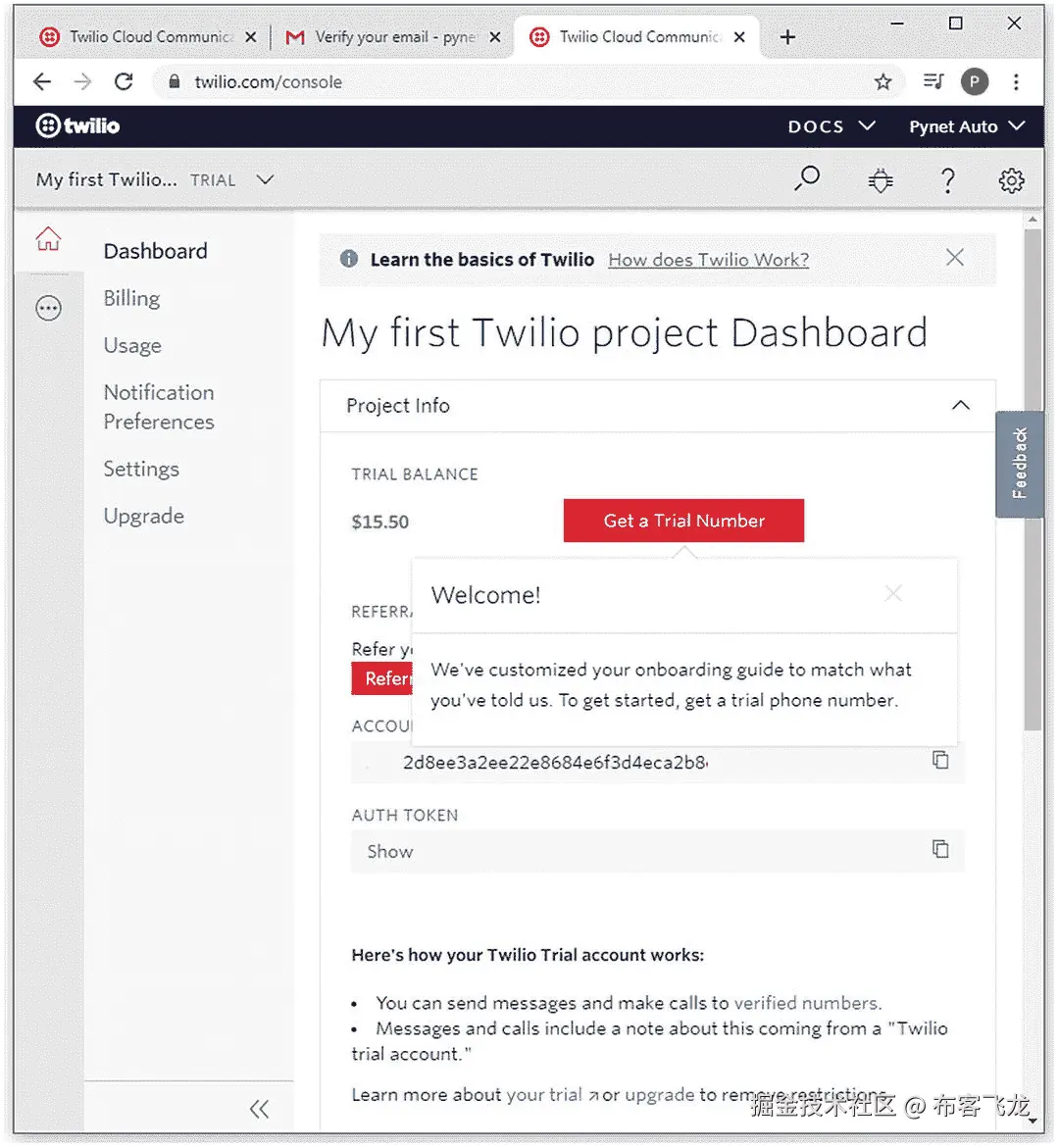
Task: Collapse the Project Info section
Action: tap(960, 405)
